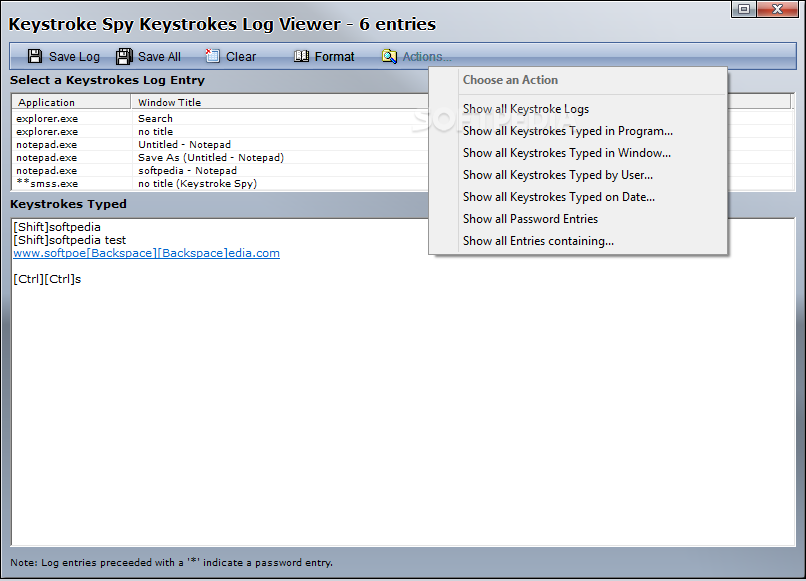This screenshot has width=806, height=581.
Task: Open the Actions... dropdown label
Action: click(427, 57)
